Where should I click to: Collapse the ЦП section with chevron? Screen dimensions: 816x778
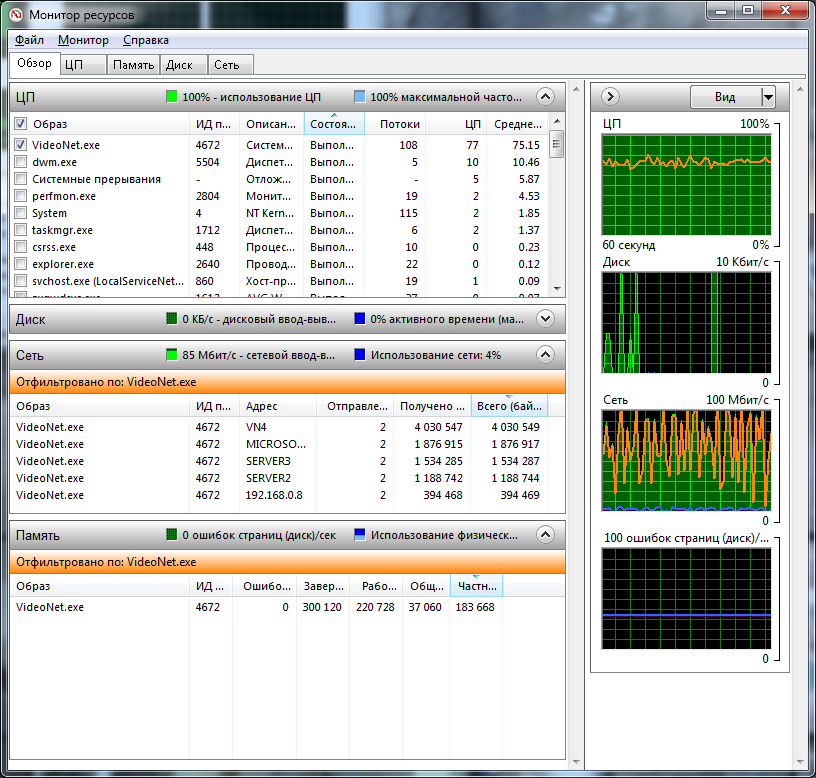click(545, 97)
